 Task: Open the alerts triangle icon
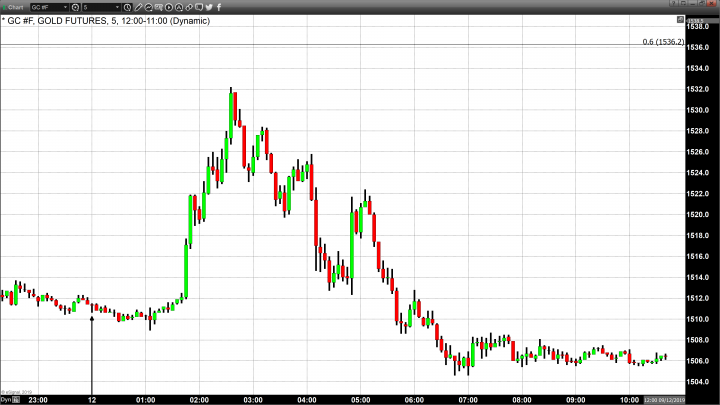179,7
